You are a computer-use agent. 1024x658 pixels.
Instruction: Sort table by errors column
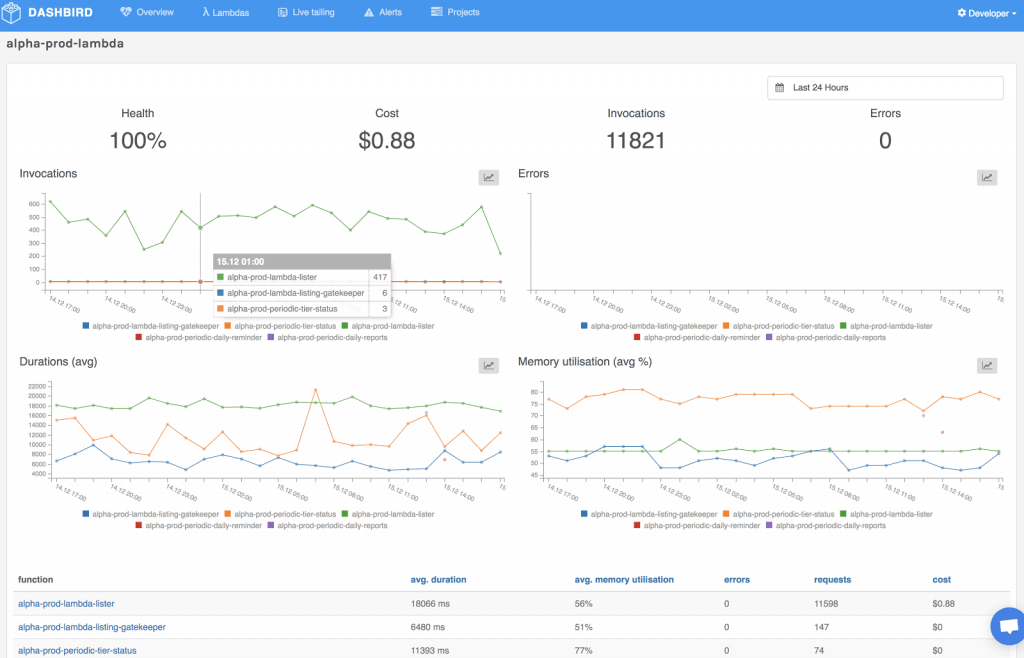(737, 580)
